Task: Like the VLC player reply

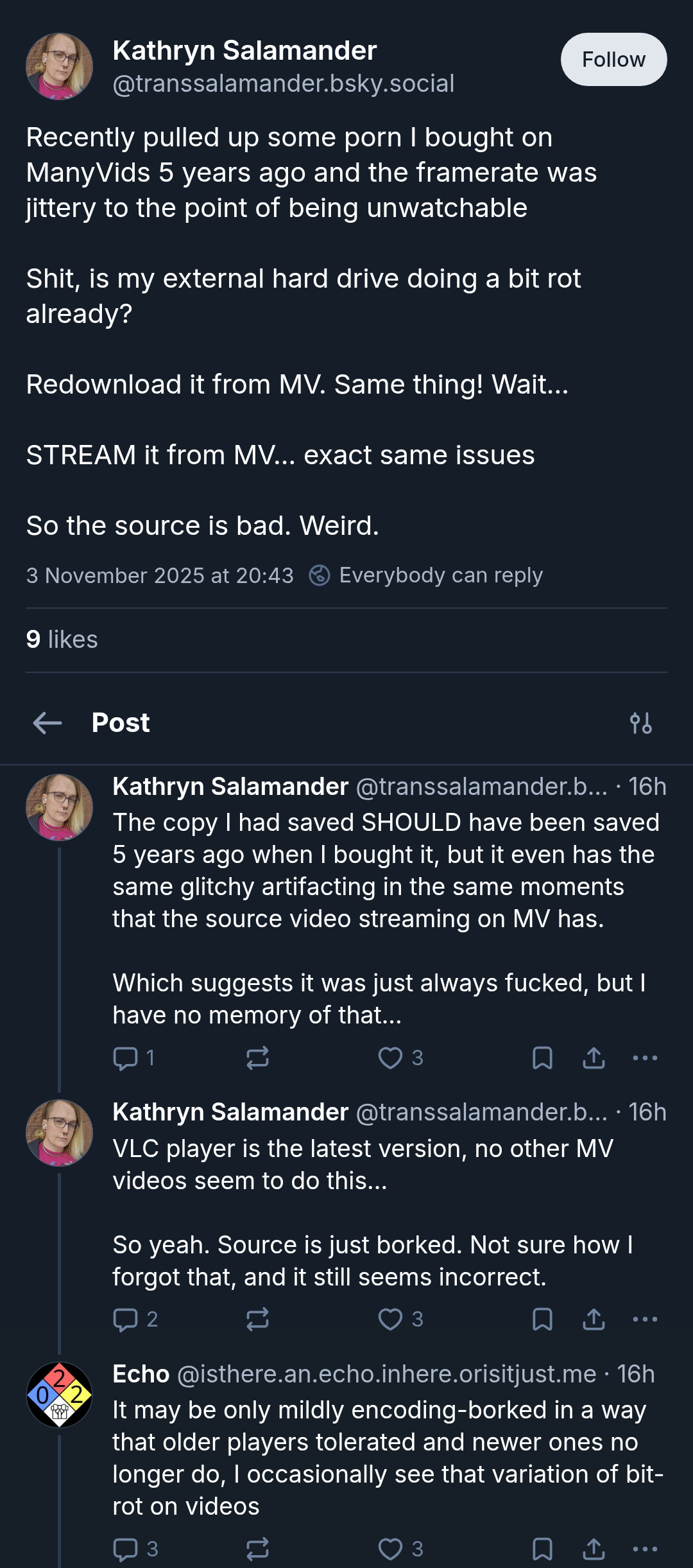Action: pos(400,1319)
